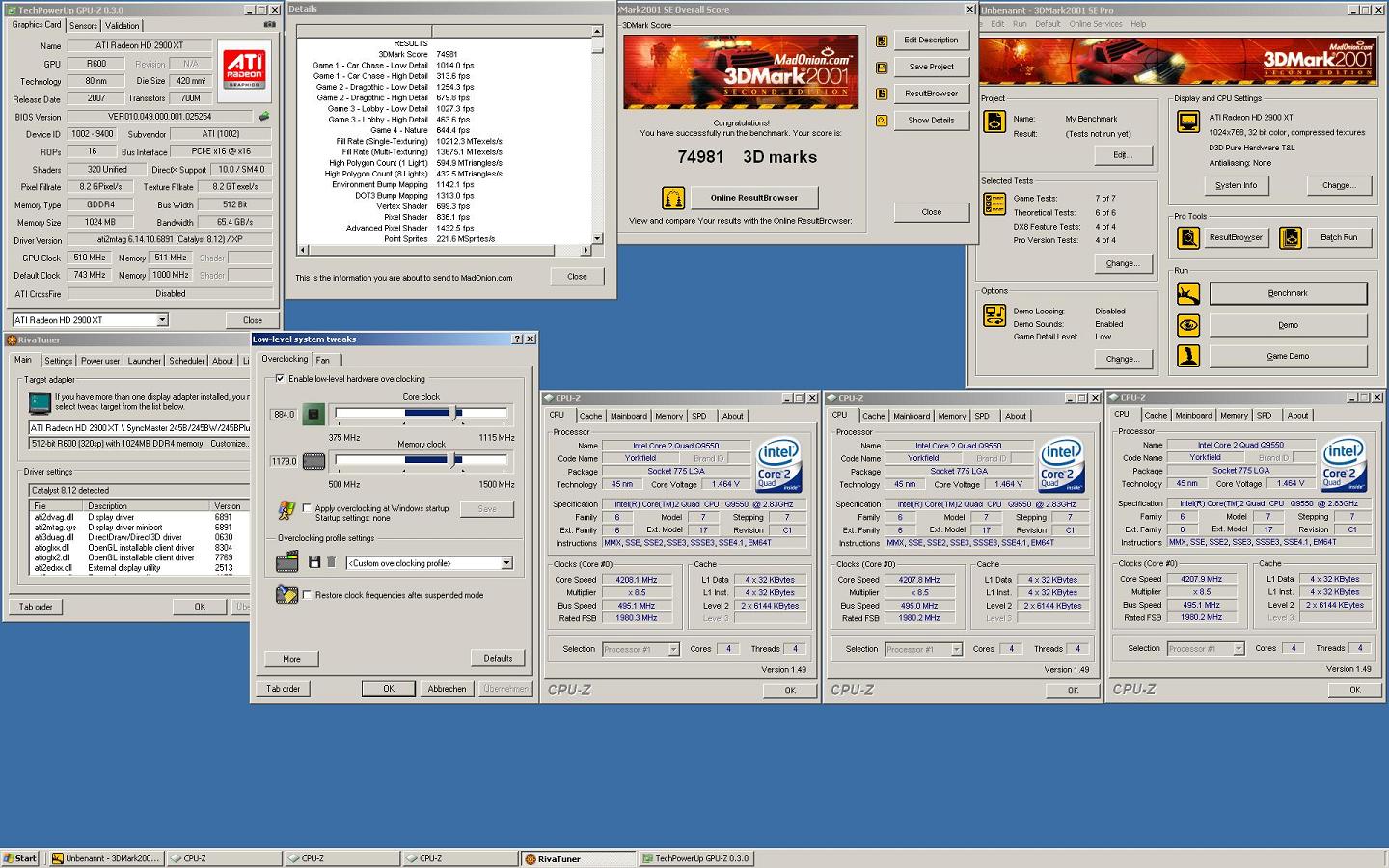Click the 3DMark Project section icon

point(994,122)
